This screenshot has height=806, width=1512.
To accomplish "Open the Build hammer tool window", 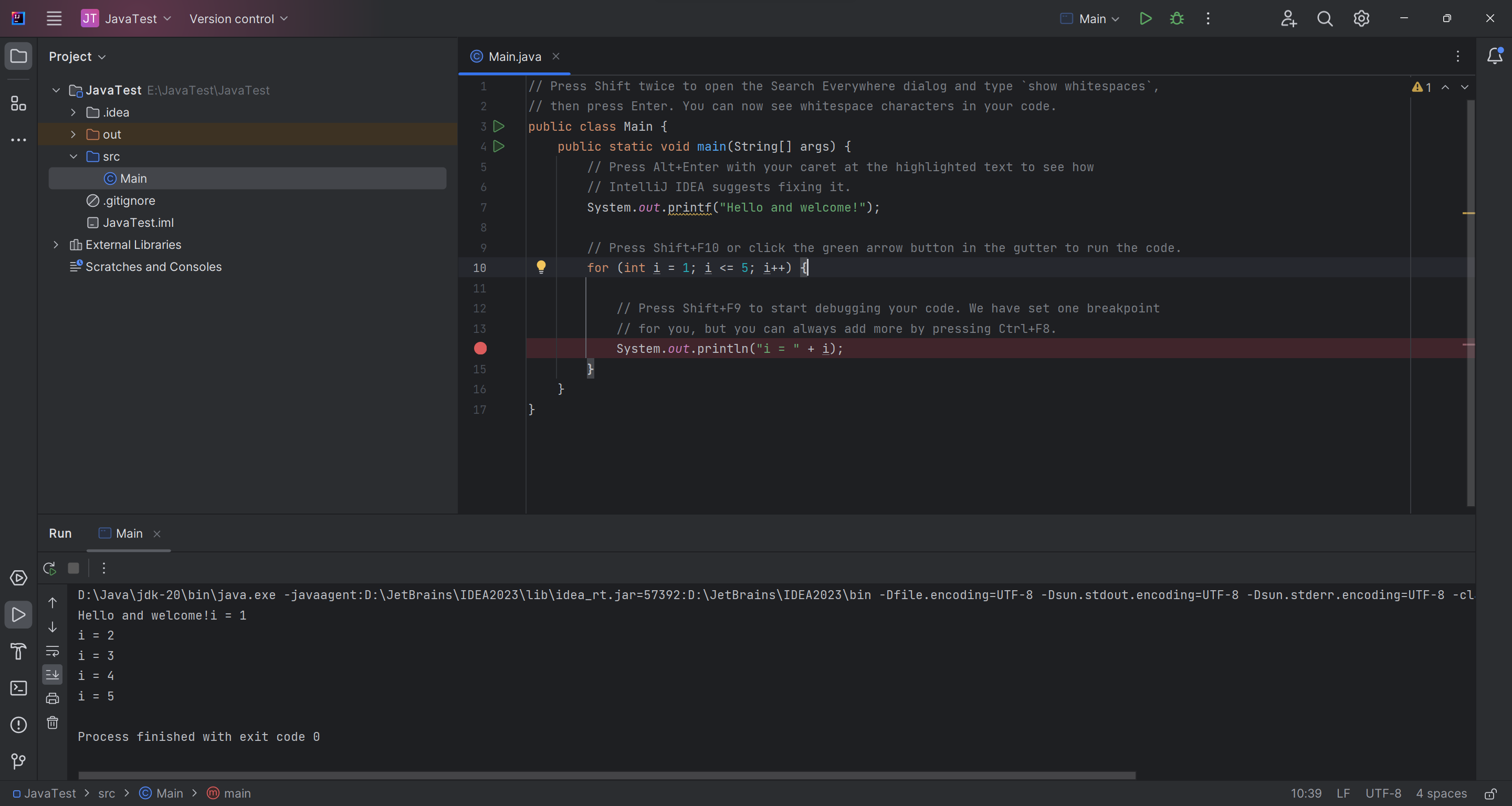I will [x=19, y=651].
